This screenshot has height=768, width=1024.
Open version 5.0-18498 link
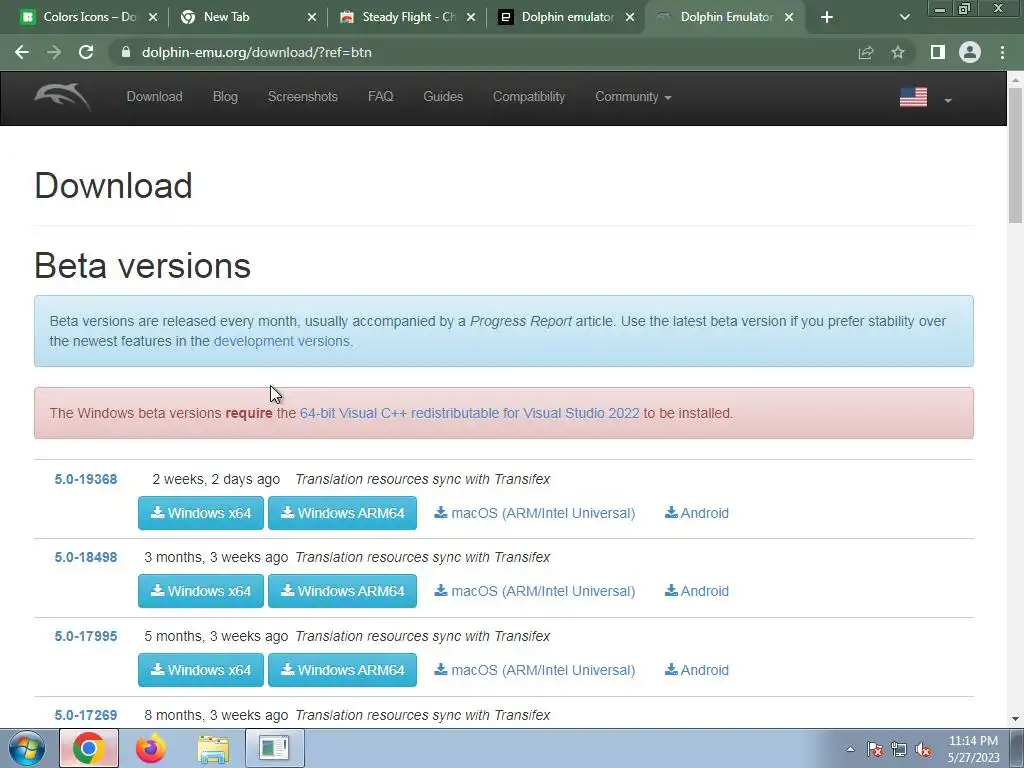(86, 558)
